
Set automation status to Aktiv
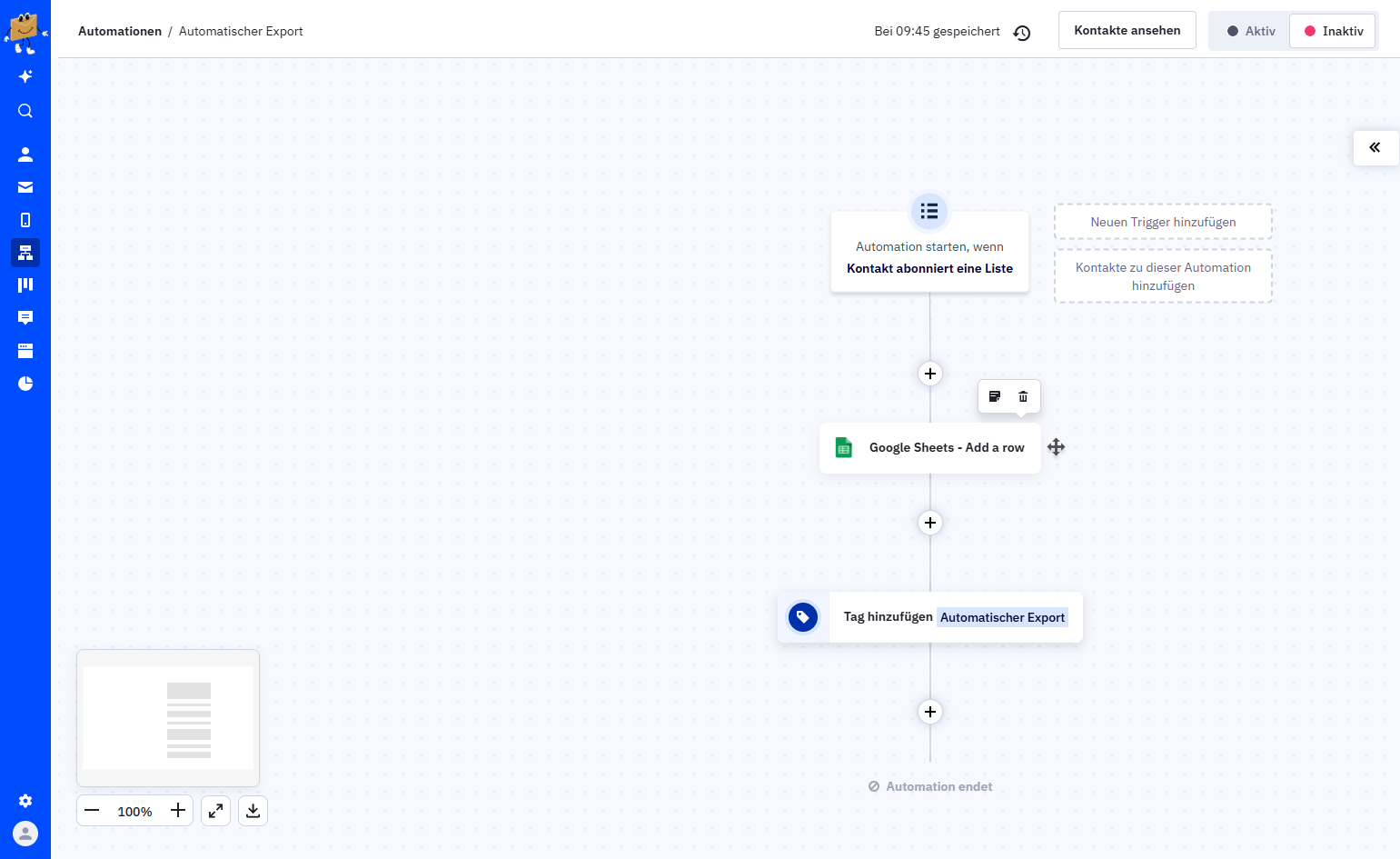click(1250, 31)
